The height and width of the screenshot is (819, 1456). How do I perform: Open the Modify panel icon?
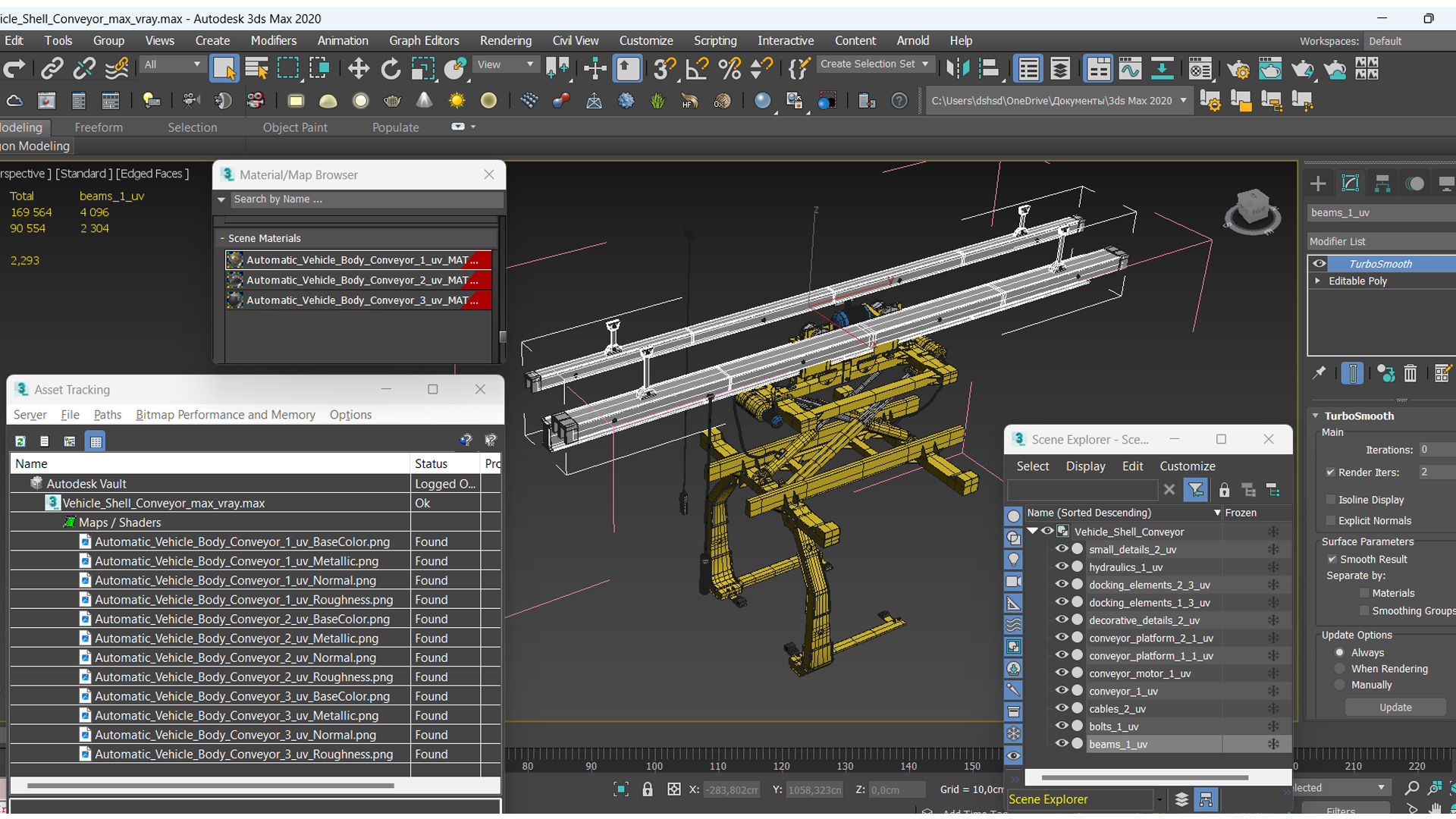point(1351,184)
